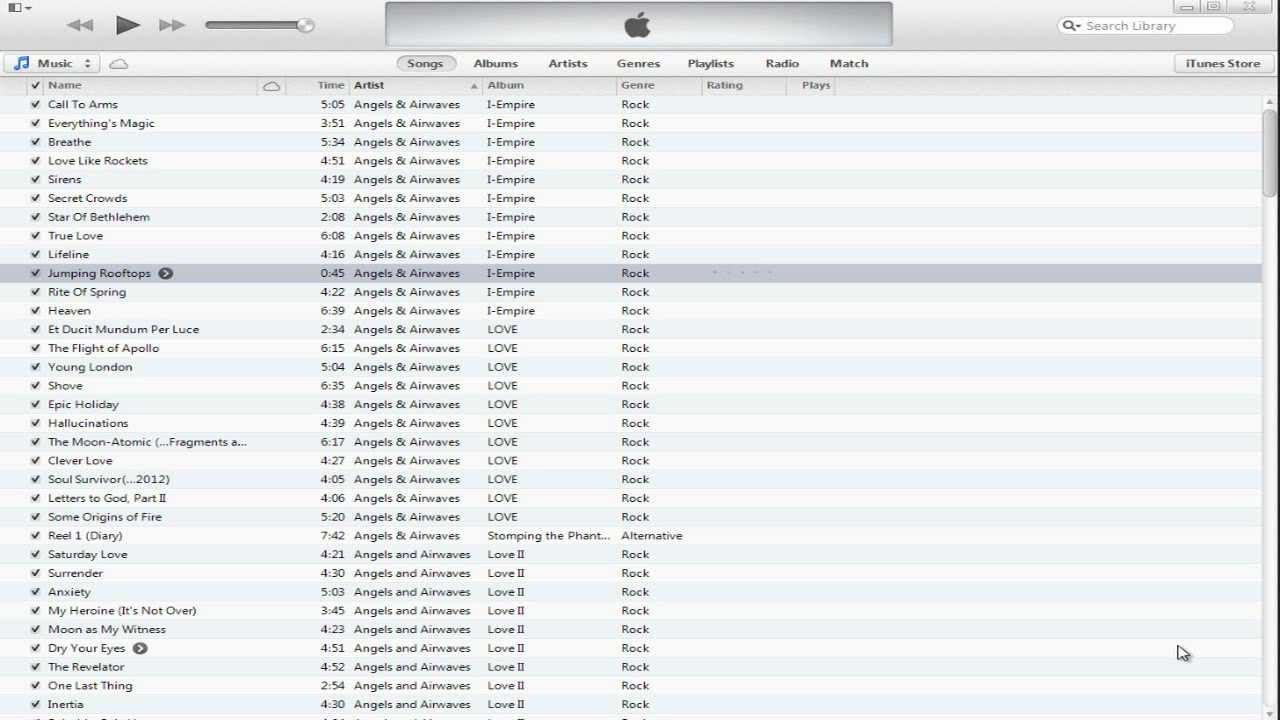Skip to next track with fast-forward button
Image resolution: width=1280 pixels, height=720 pixels.
(x=172, y=25)
